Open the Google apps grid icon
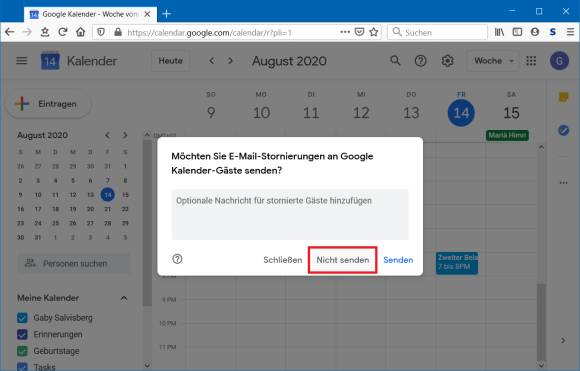Image resolution: width=580 pixels, height=371 pixels. point(531,61)
